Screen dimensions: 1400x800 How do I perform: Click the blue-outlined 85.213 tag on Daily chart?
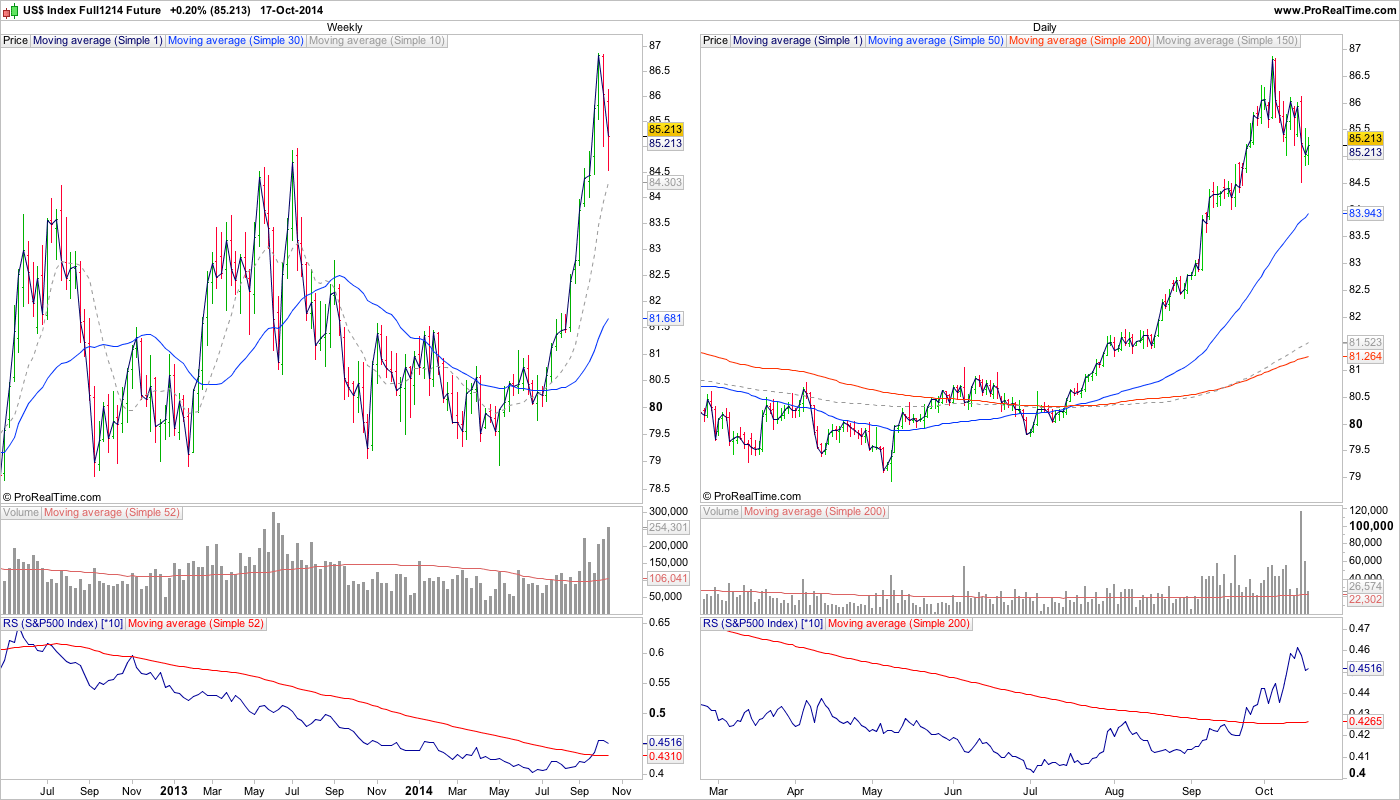click(x=1365, y=152)
